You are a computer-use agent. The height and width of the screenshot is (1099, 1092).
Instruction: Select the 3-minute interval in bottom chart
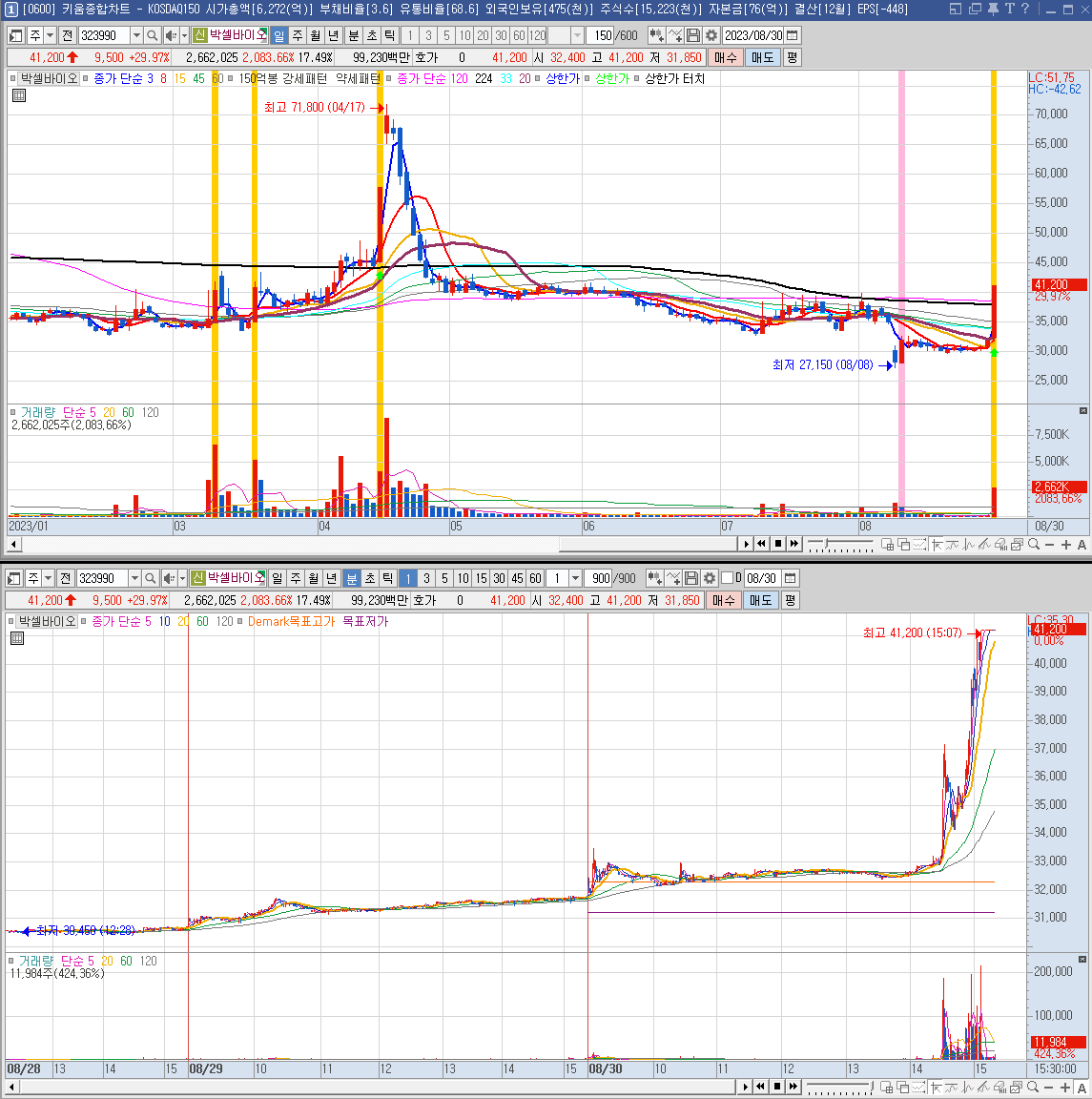tap(426, 578)
